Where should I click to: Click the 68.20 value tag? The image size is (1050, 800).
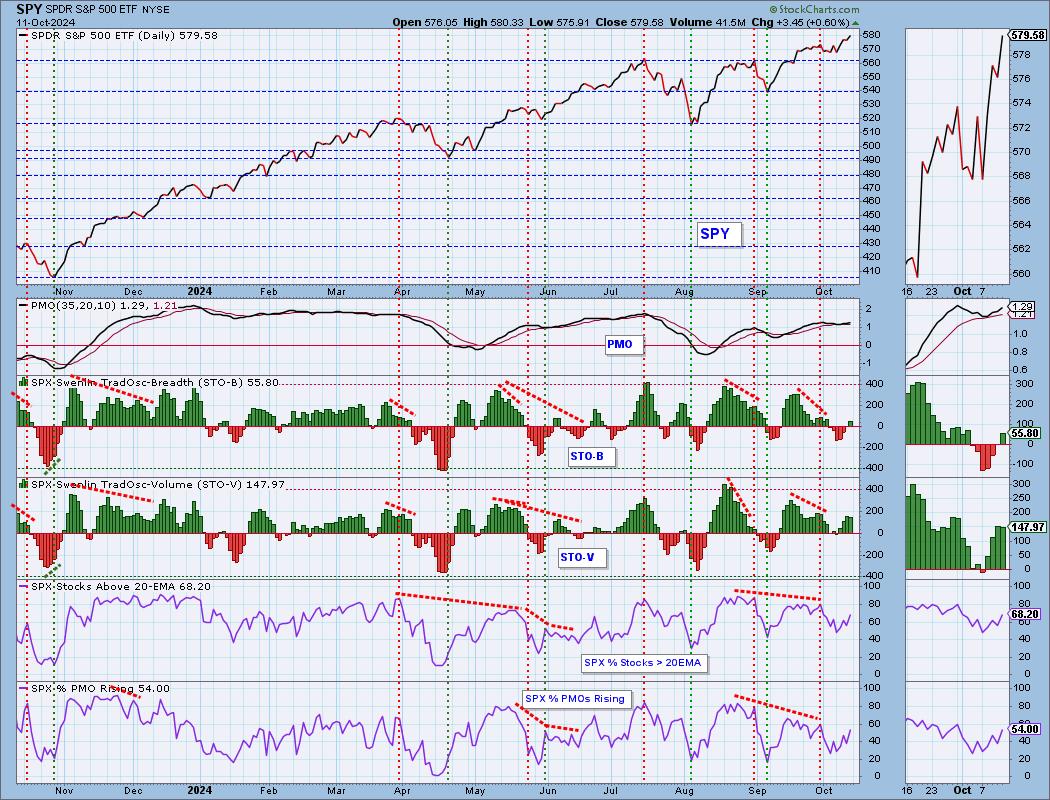[1025, 614]
